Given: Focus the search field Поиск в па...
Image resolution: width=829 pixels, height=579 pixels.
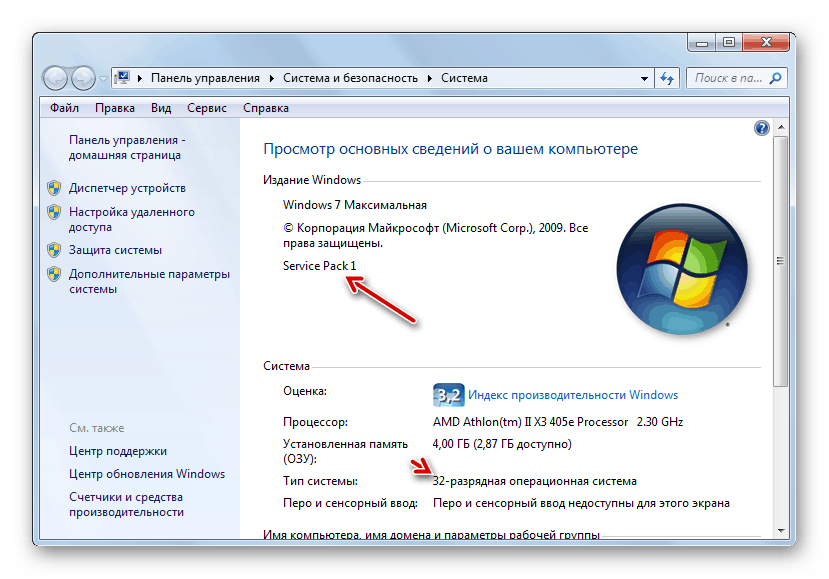Looking at the screenshot, I should point(729,78).
